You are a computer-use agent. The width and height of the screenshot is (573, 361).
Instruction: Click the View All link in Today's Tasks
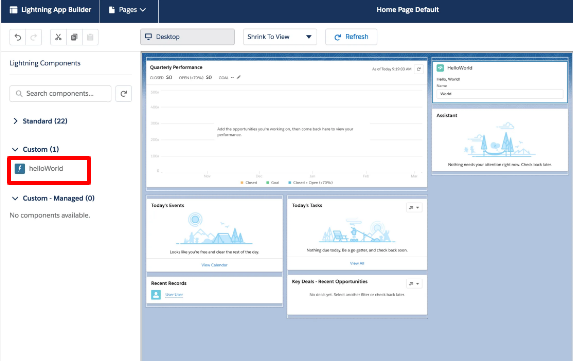point(357,263)
